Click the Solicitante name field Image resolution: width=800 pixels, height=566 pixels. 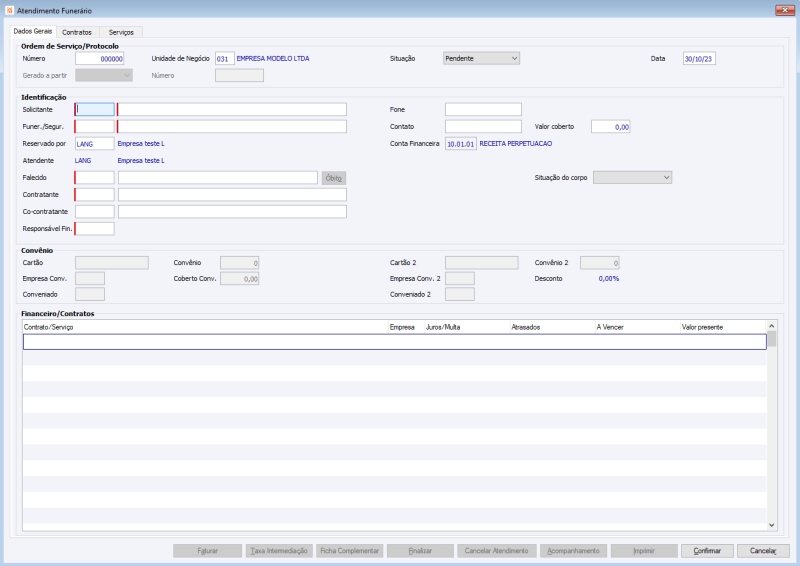point(232,109)
